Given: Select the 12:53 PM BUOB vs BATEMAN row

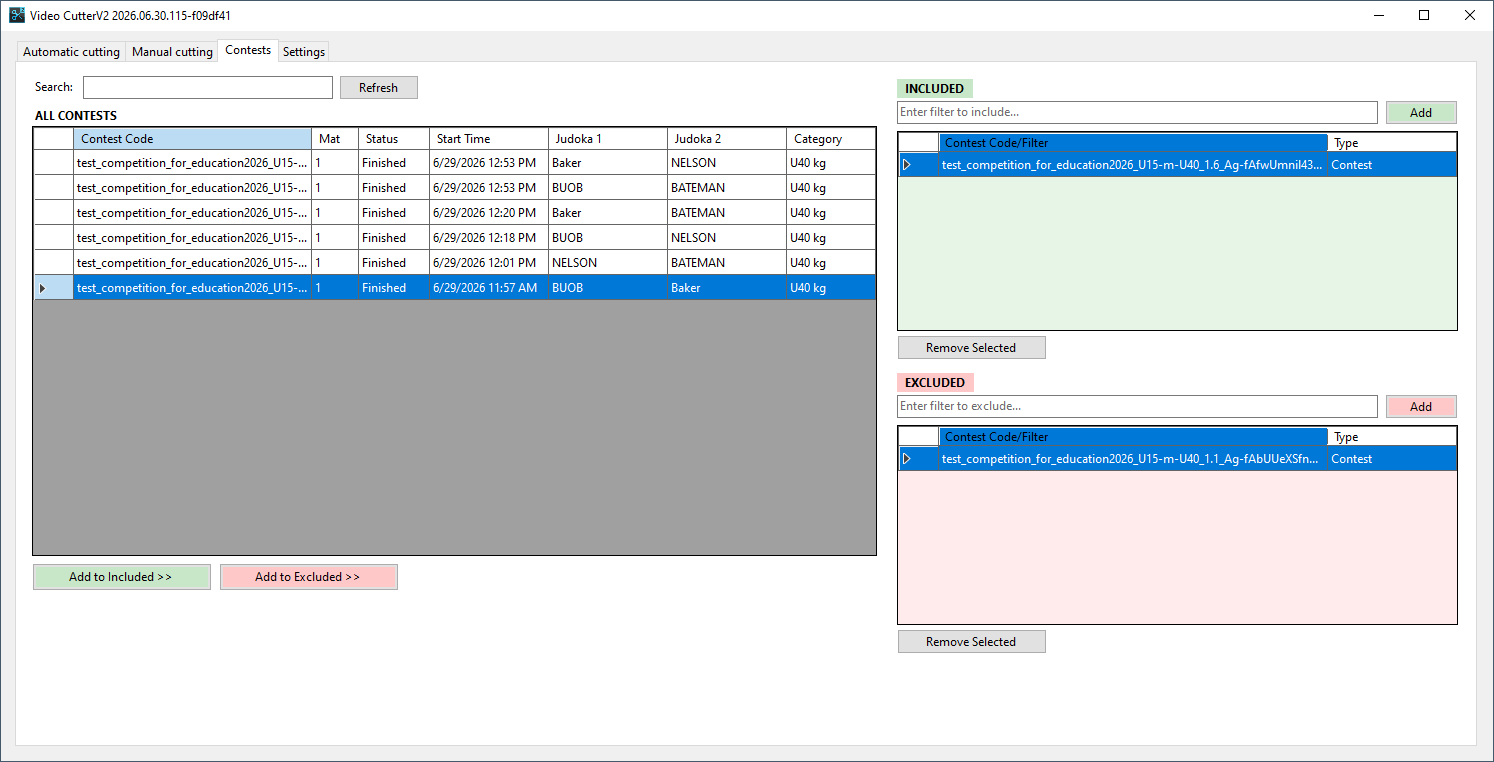Looking at the screenshot, I should pos(455,188).
